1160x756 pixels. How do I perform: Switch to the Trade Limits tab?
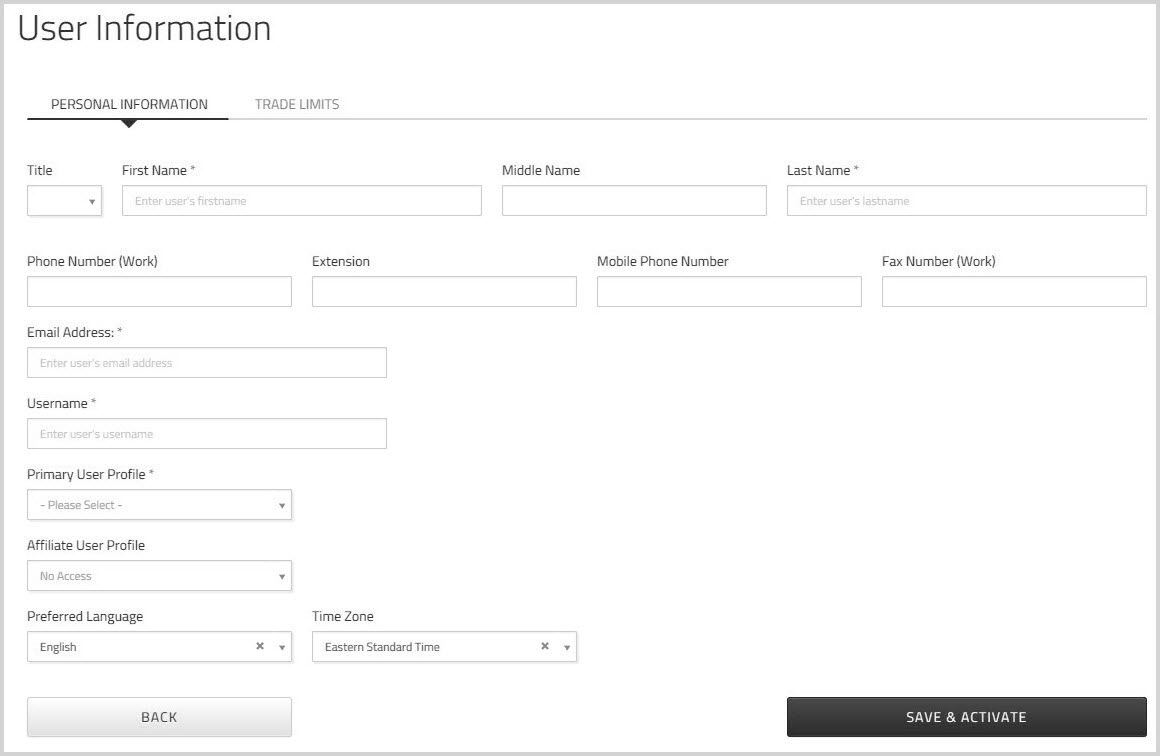[297, 104]
